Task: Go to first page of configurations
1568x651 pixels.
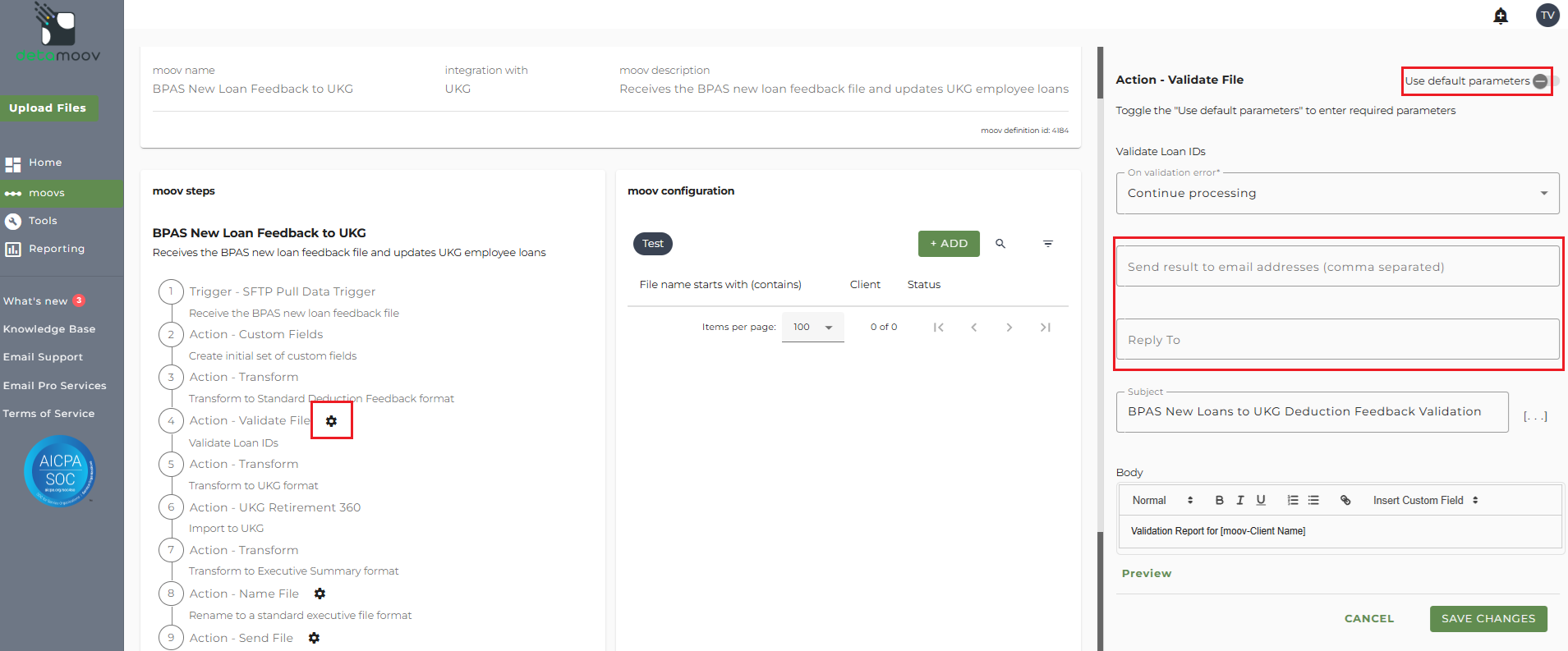Action: pyautogui.click(x=938, y=328)
